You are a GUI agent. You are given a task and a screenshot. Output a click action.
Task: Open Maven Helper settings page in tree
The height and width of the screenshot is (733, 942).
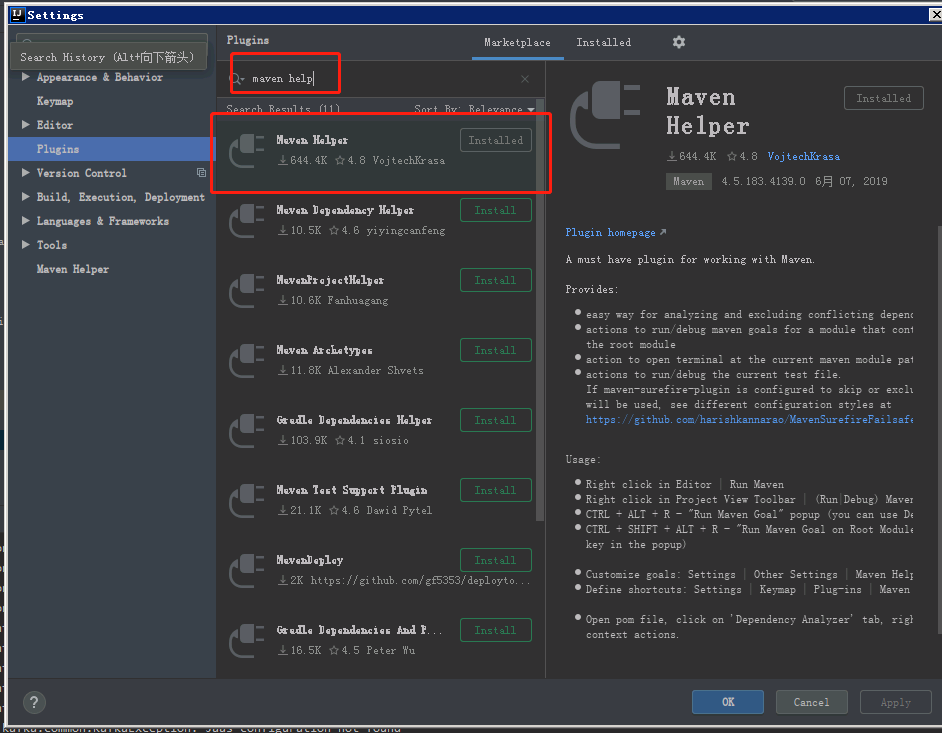[x=73, y=269]
